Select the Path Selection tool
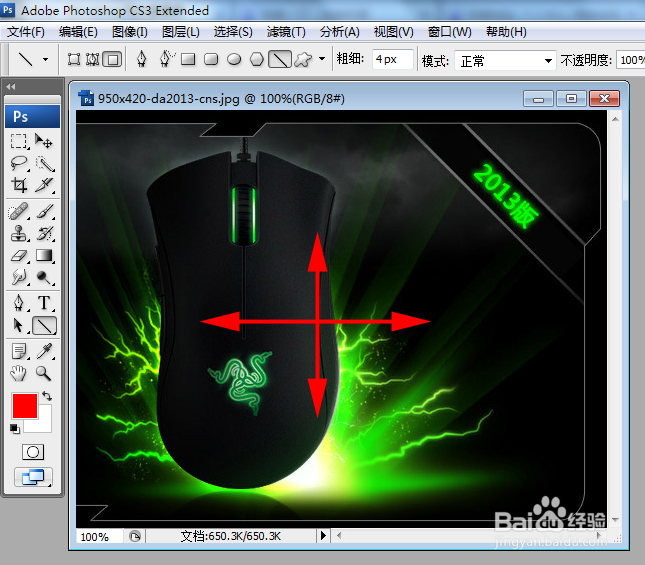 coord(19,325)
